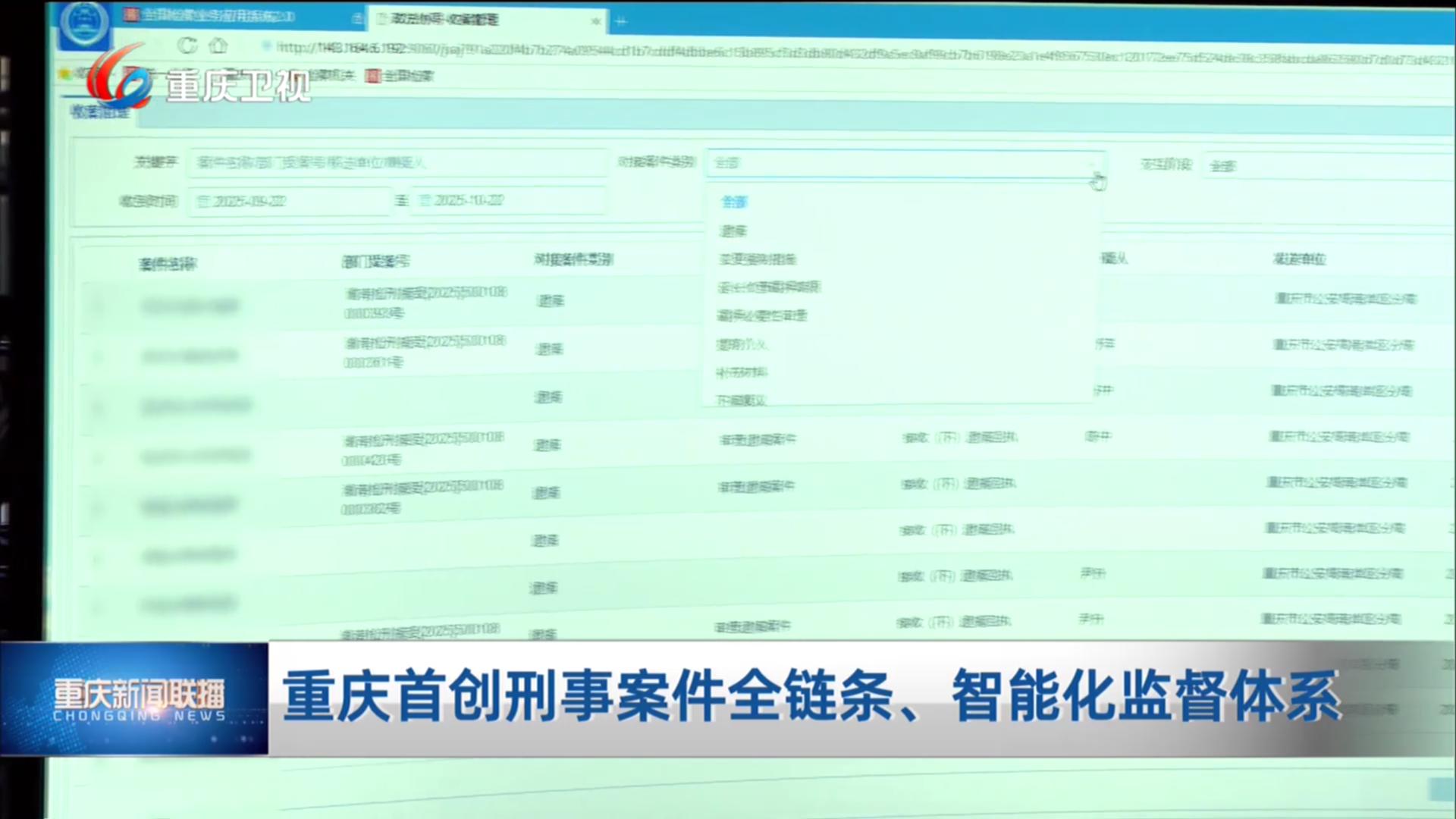Viewport: 1456px width, 819px height.
Task: Close the active browser tab with X
Action: 596,21
